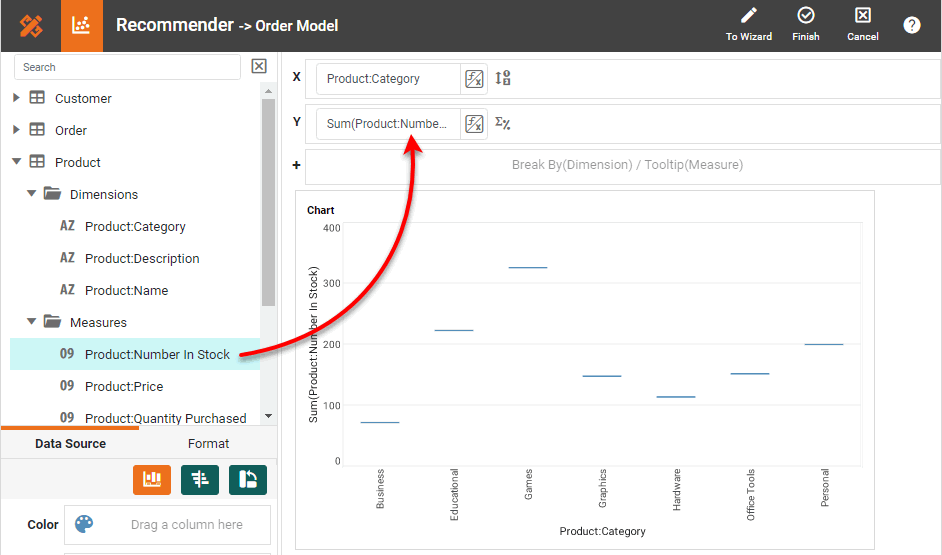This screenshot has width=942, height=555.
Task: Expand the Order table node
Action: pos(16,130)
